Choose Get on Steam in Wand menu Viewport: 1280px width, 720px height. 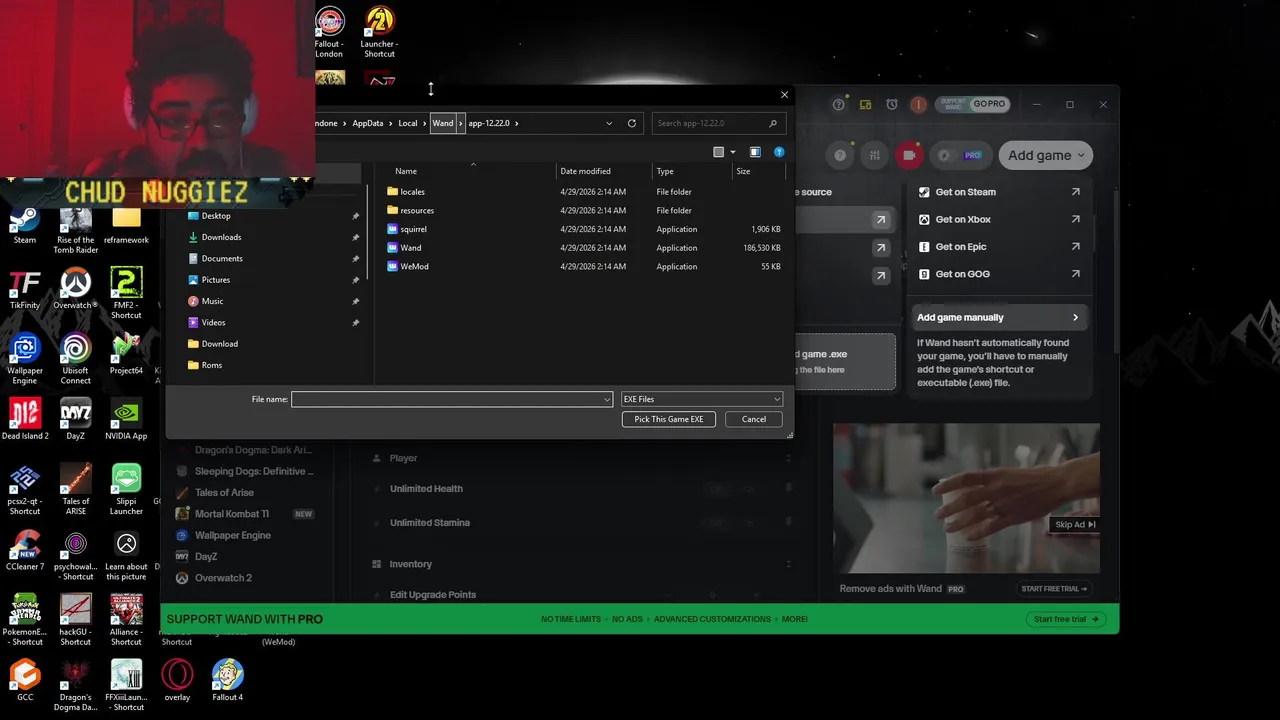click(999, 192)
